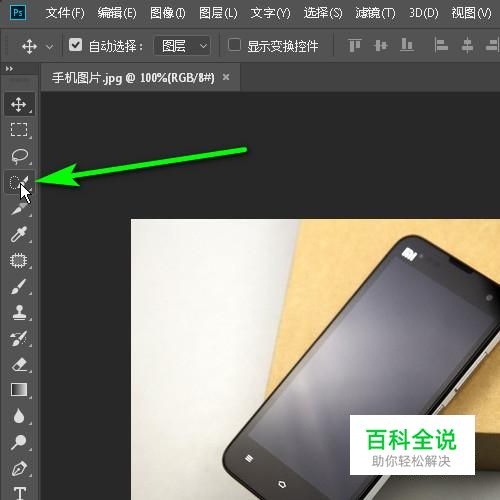Align bottom edges of layers
Screen dimensions: 500x500
click(407, 45)
